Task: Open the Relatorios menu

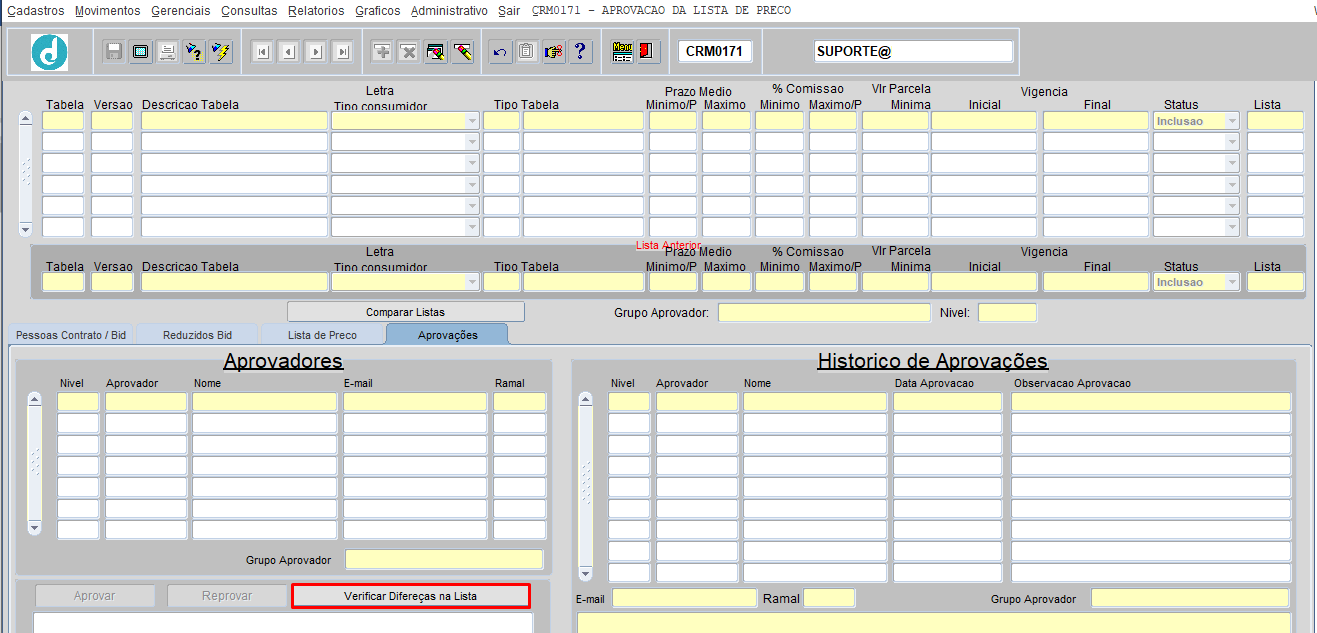Action: pyautogui.click(x=316, y=11)
